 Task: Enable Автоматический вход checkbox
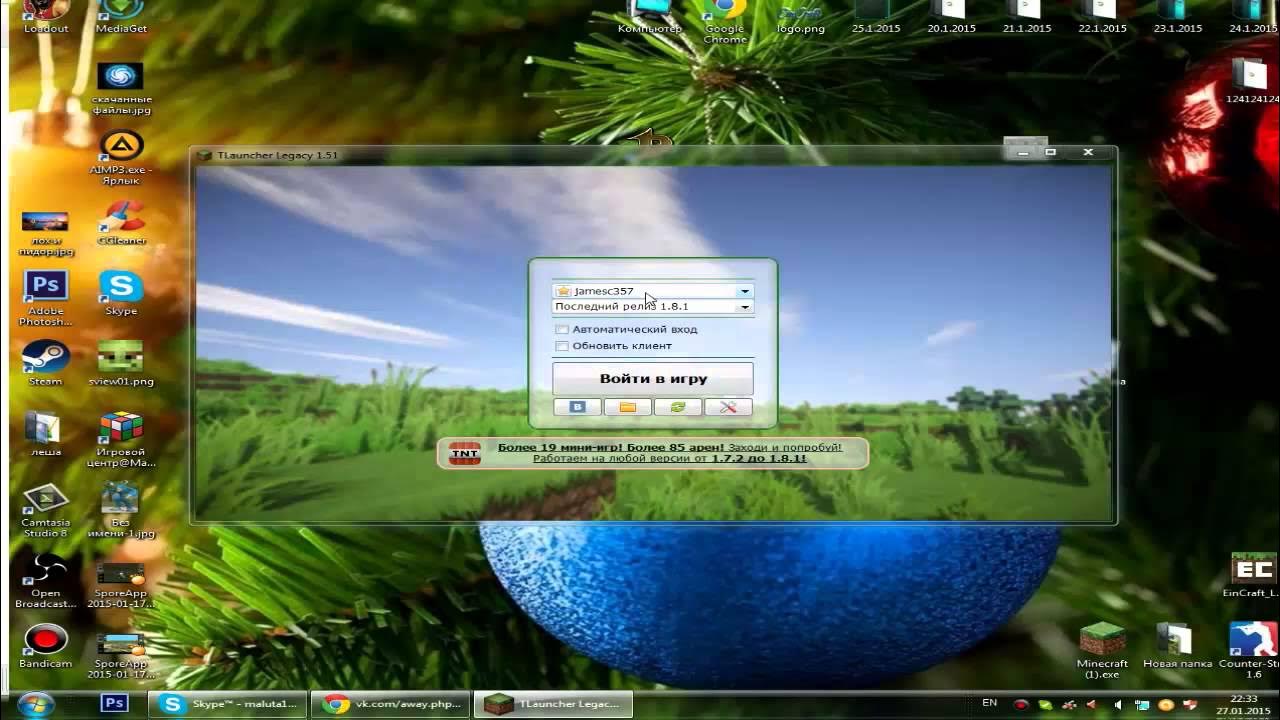(x=562, y=329)
